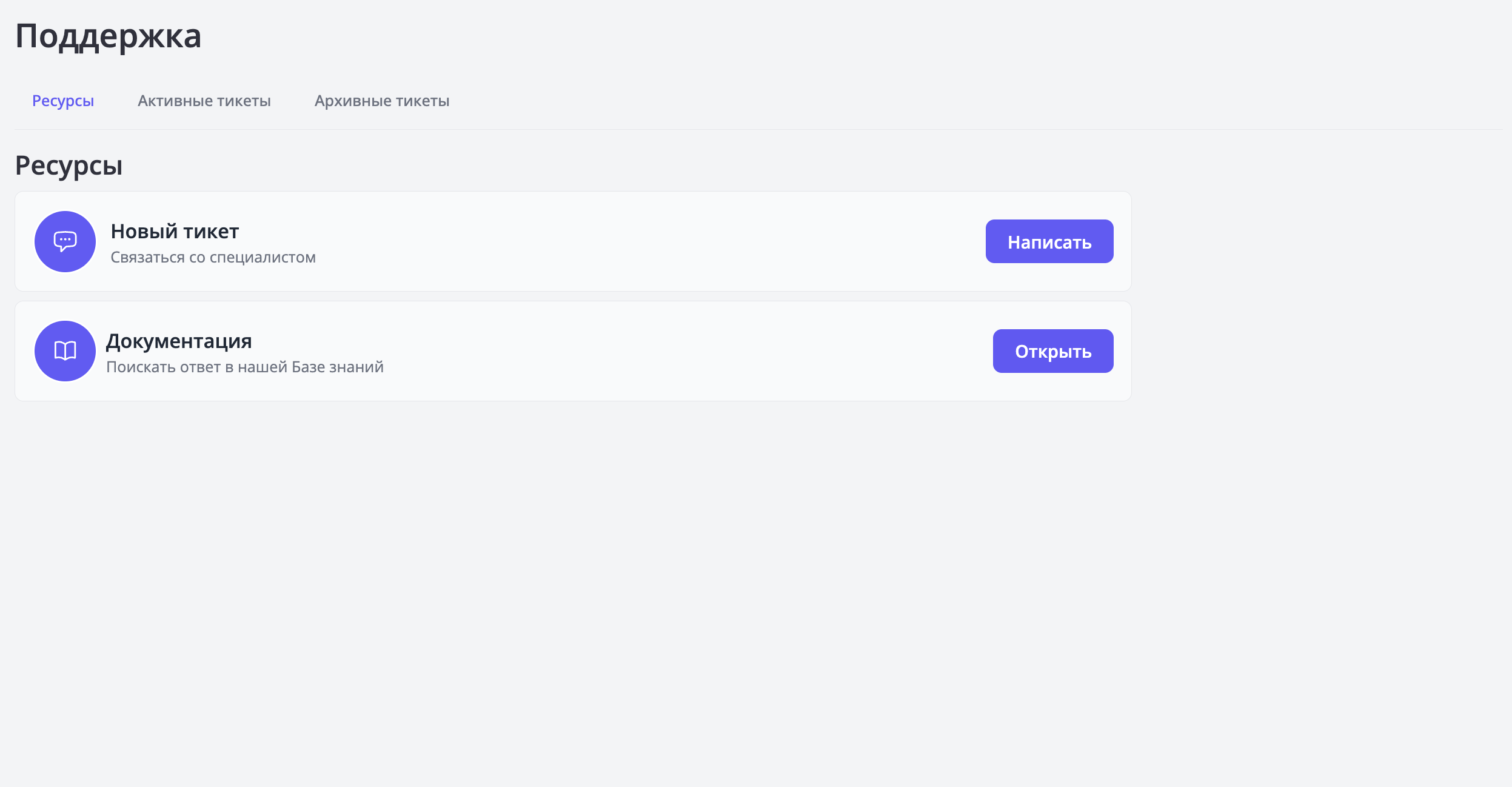The width and height of the screenshot is (1512, 787).
Task: Click the round violet icon next to Новый тикет
Action: pyautogui.click(x=65, y=241)
